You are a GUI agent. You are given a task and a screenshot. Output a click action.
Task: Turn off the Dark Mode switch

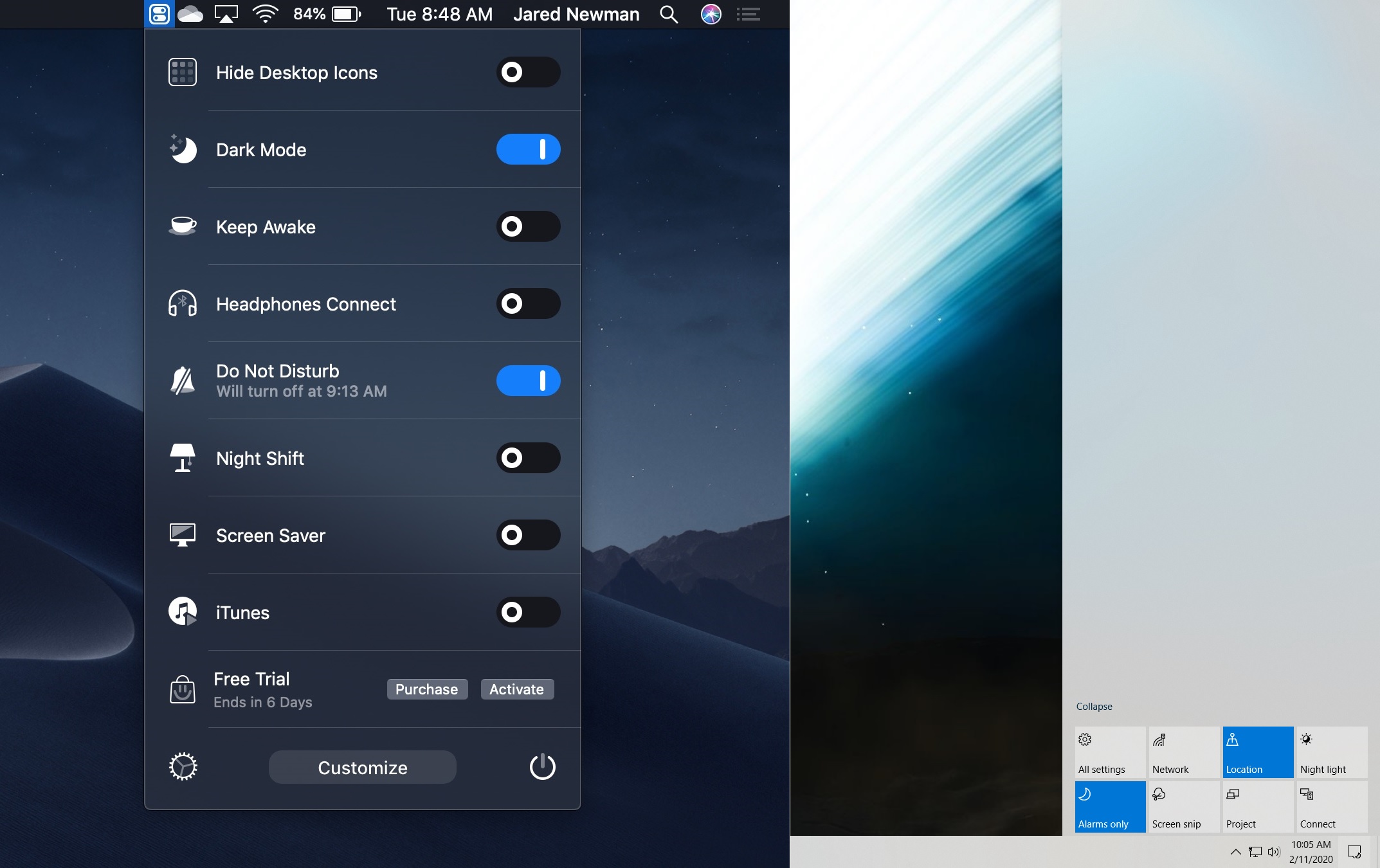pos(528,149)
